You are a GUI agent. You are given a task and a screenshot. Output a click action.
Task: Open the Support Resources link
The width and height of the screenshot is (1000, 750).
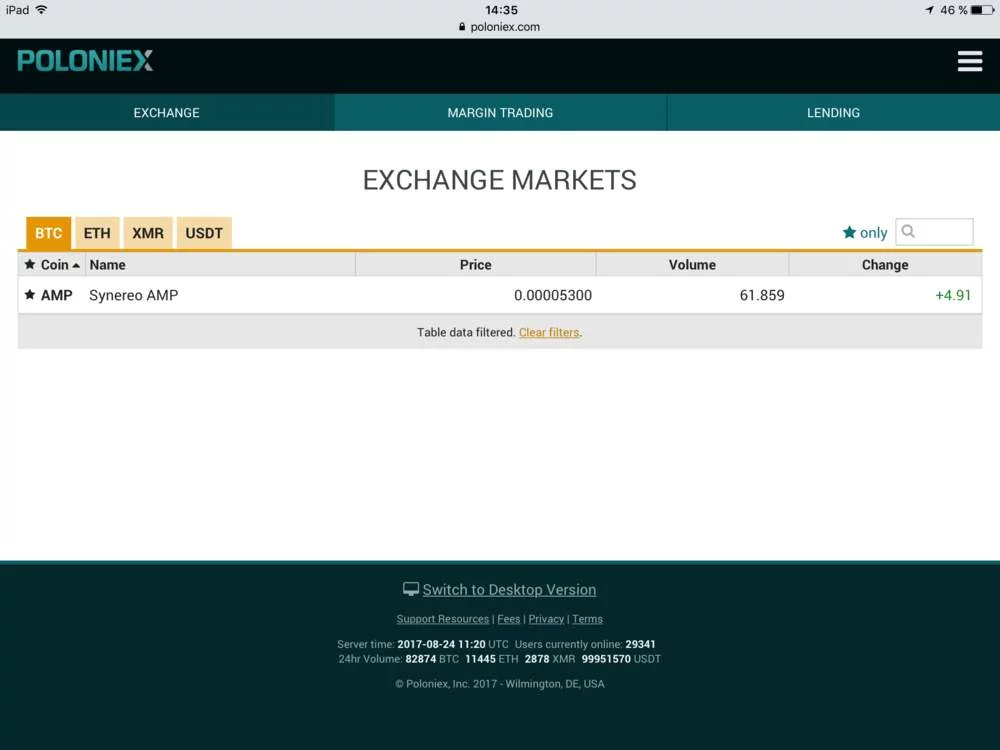pos(443,619)
